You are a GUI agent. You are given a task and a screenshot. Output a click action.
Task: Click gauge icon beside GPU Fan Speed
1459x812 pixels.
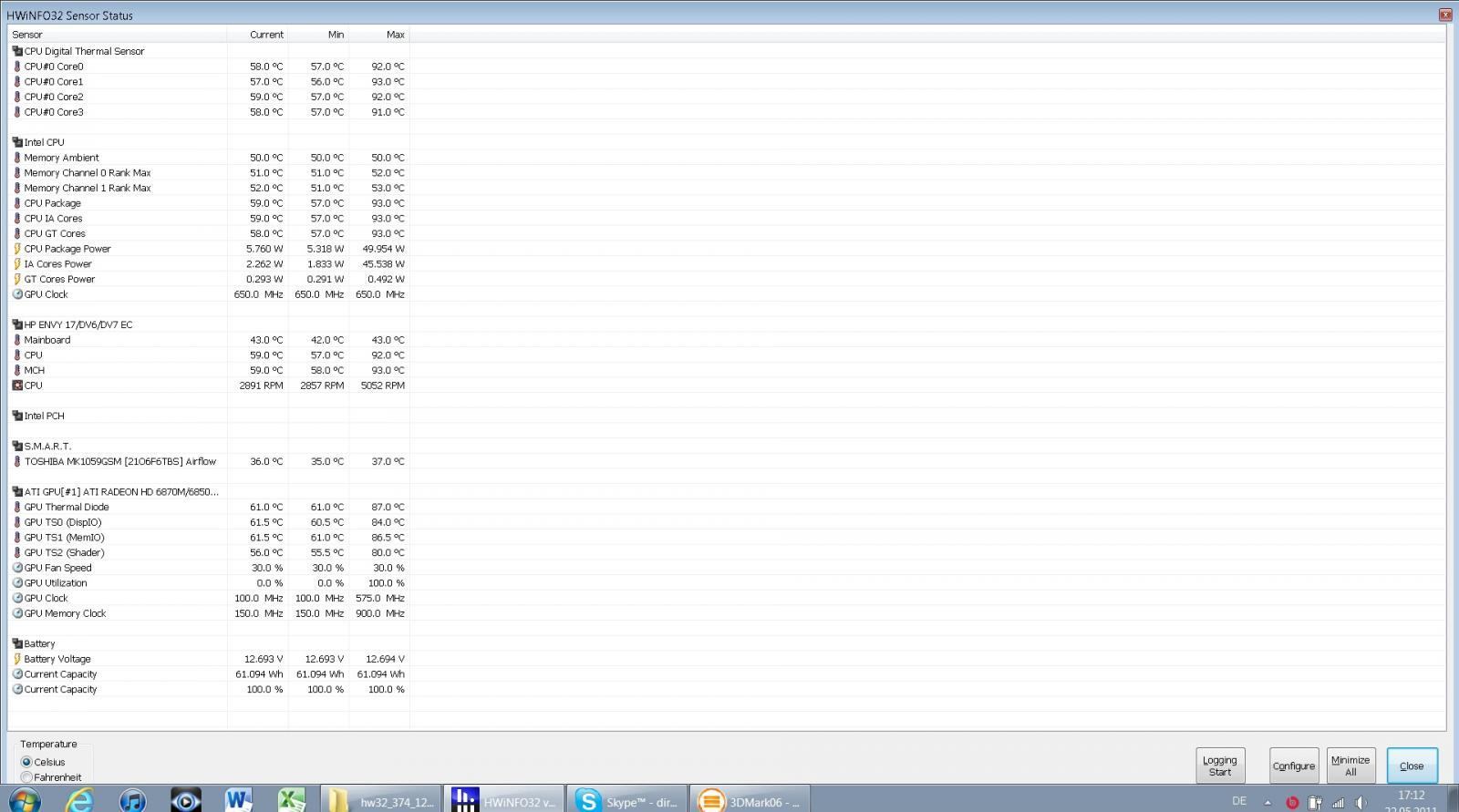[x=17, y=568]
